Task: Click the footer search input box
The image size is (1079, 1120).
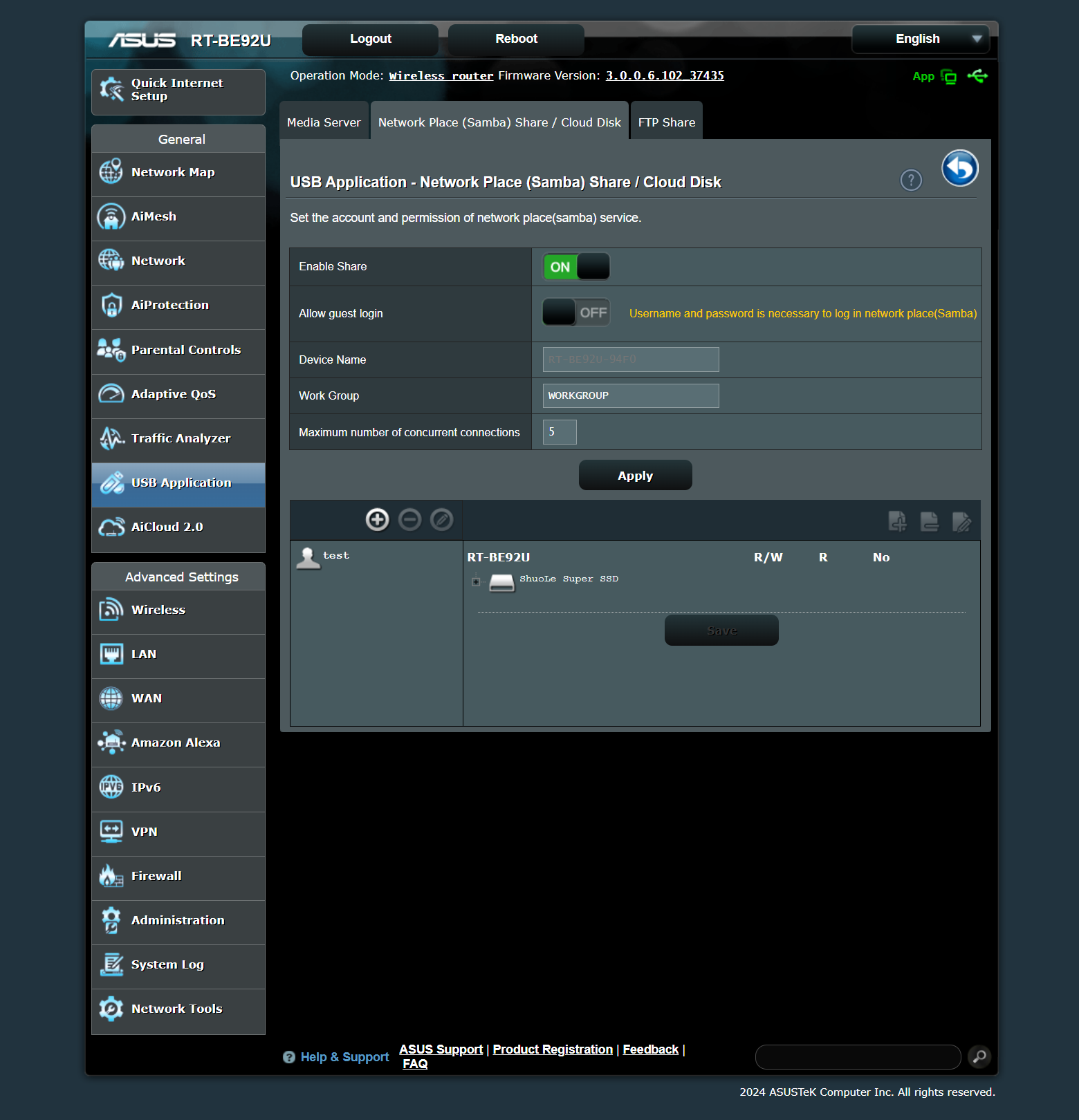Action: pos(858,1056)
